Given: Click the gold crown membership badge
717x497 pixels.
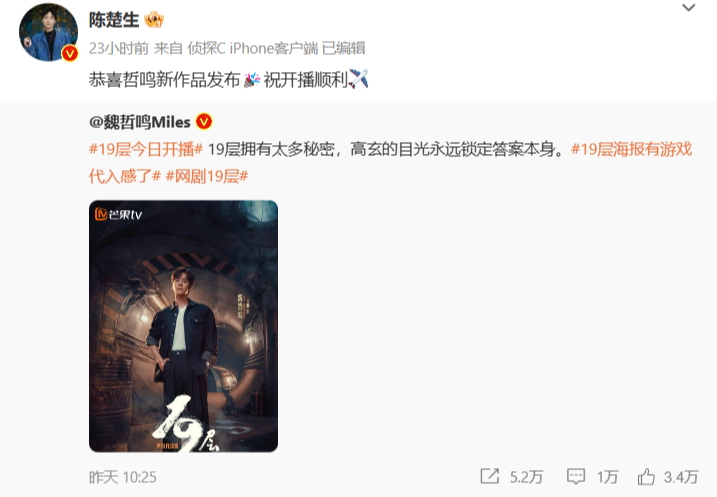Looking at the screenshot, I should click(154, 20).
